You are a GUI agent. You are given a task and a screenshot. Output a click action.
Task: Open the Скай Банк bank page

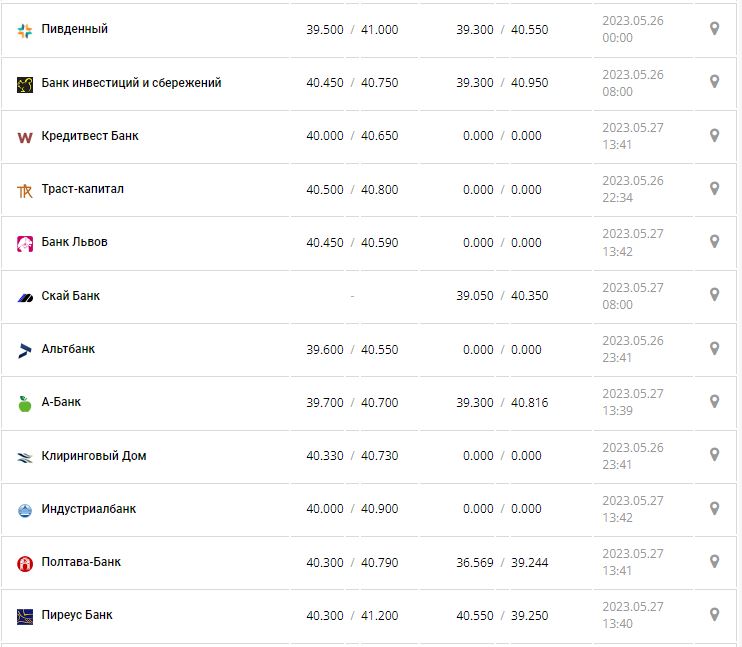coord(71,296)
